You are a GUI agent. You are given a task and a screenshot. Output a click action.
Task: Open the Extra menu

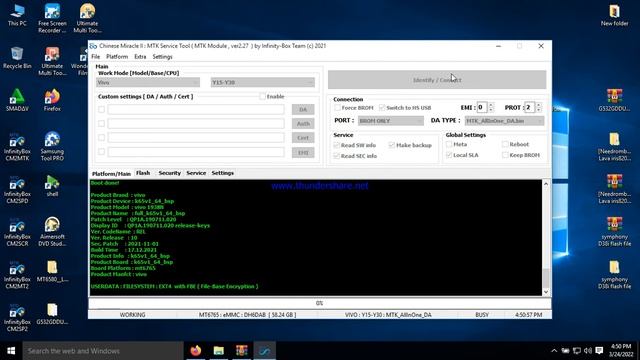point(140,57)
